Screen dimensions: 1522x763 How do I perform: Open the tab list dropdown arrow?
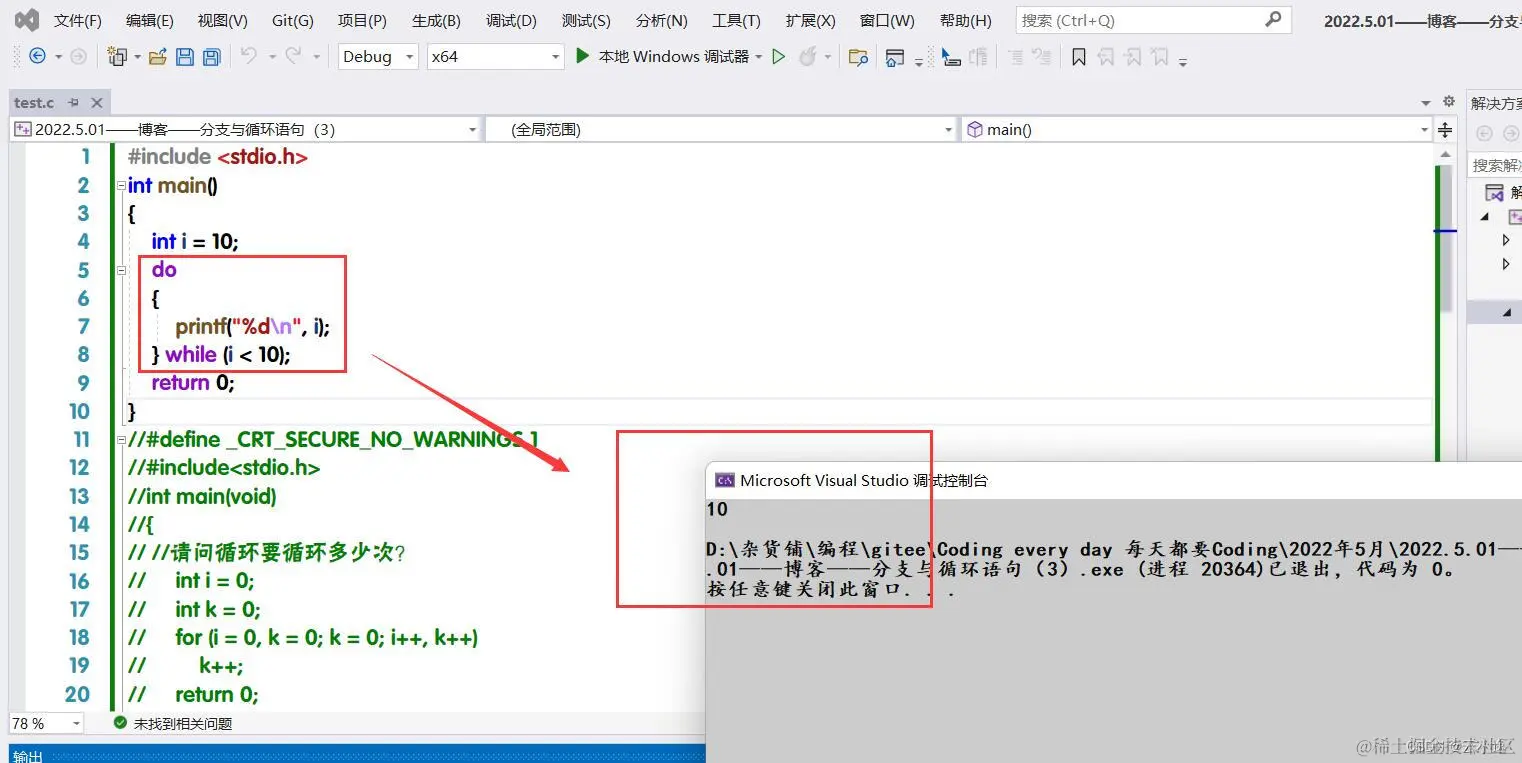click(x=1426, y=103)
